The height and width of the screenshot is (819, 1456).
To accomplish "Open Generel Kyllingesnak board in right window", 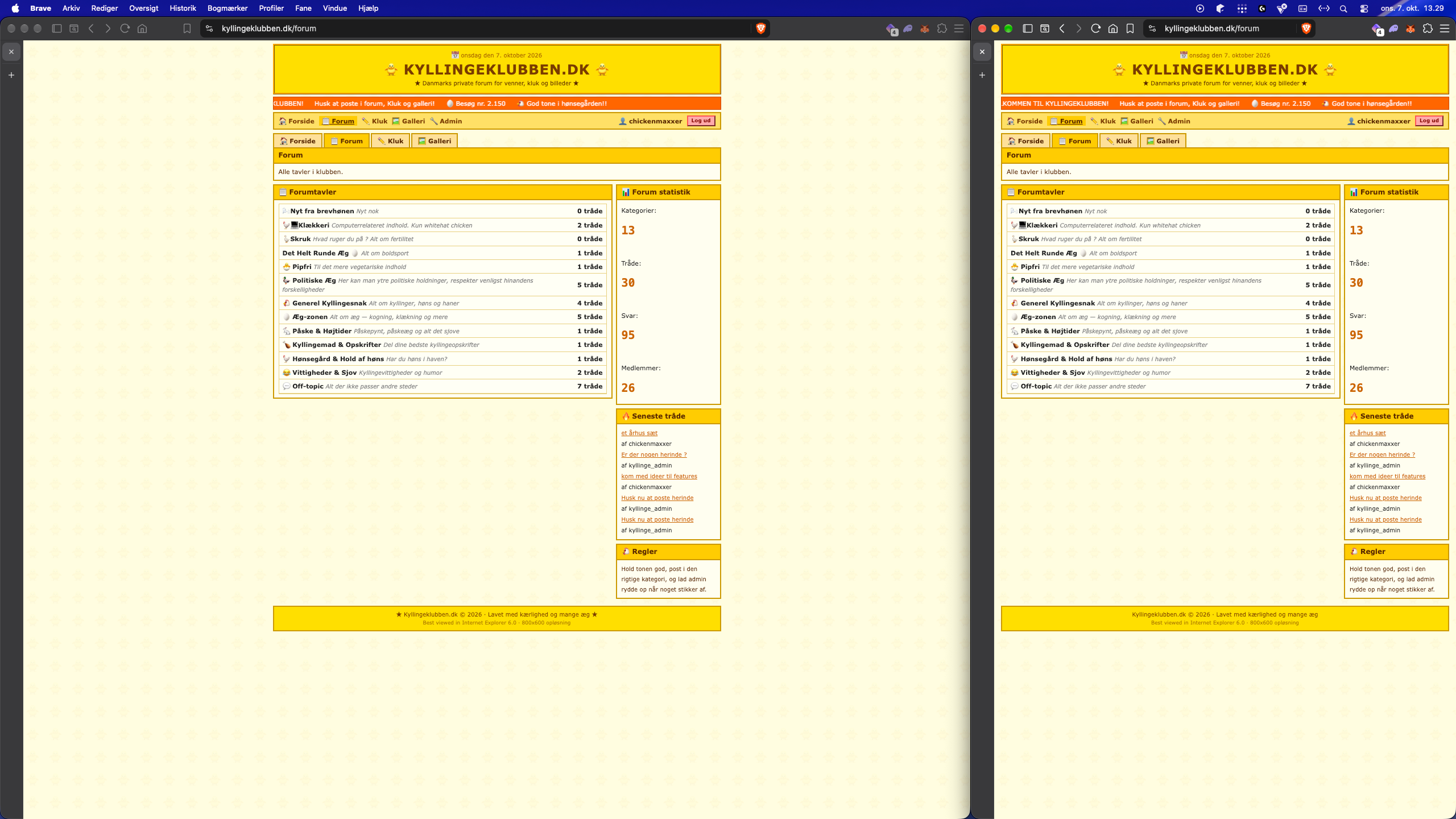I will (1057, 303).
